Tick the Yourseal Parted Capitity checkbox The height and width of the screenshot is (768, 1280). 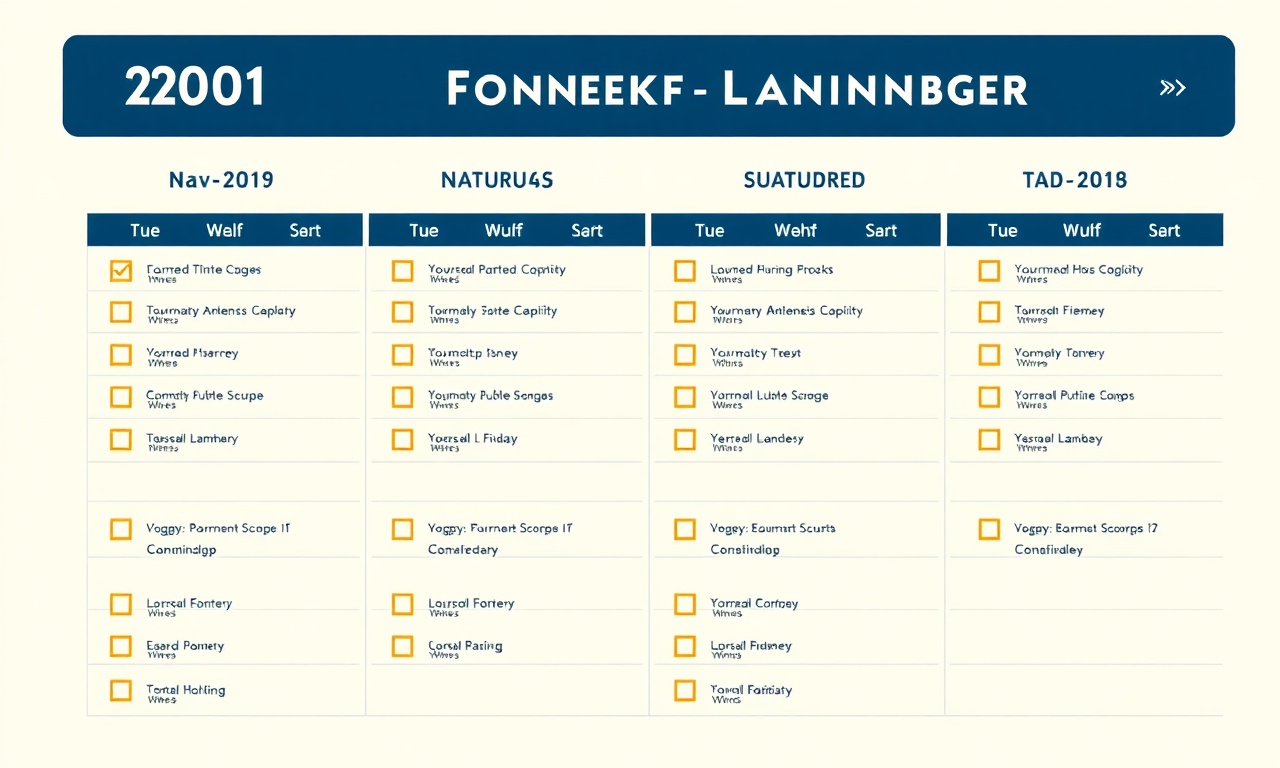click(x=402, y=270)
